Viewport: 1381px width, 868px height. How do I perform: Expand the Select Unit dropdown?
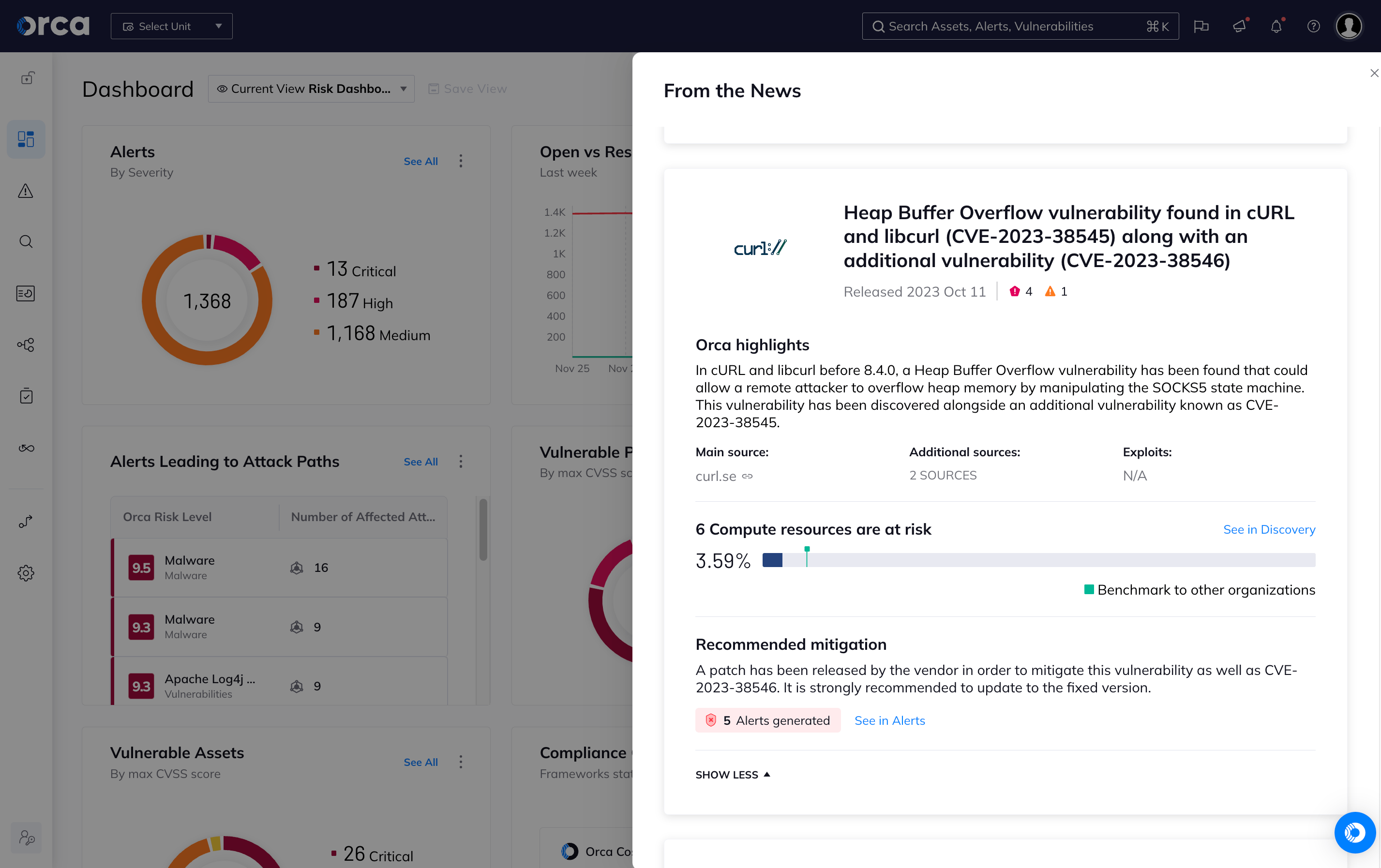tap(171, 27)
